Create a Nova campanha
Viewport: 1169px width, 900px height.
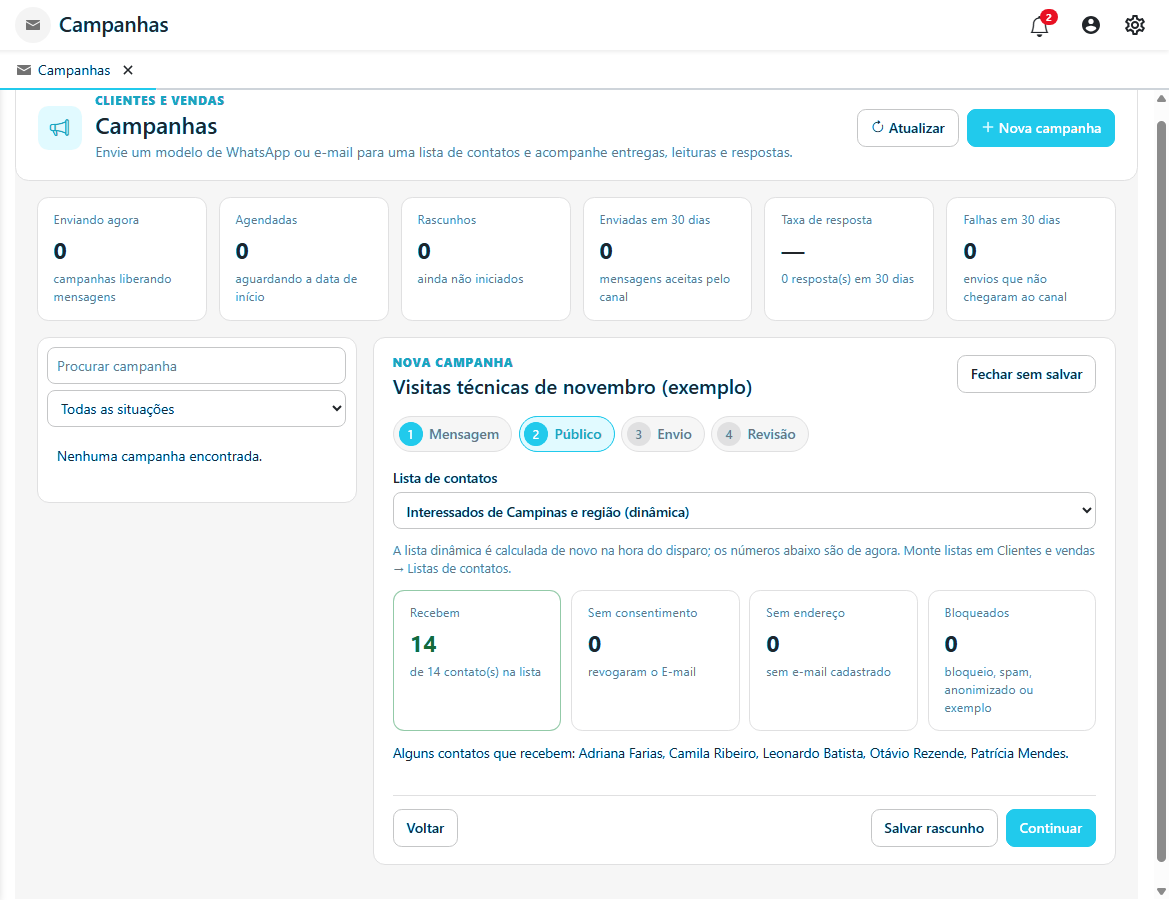pyautogui.click(x=1040, y=128)
